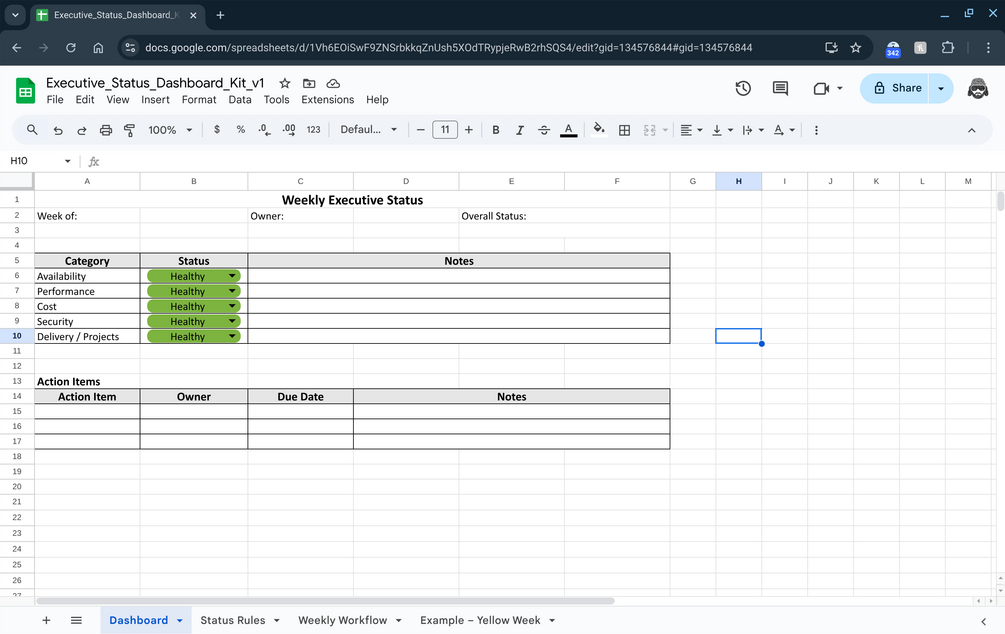Click the Print icon
The height and width of the screenshot is (634, 1005).
106,130
